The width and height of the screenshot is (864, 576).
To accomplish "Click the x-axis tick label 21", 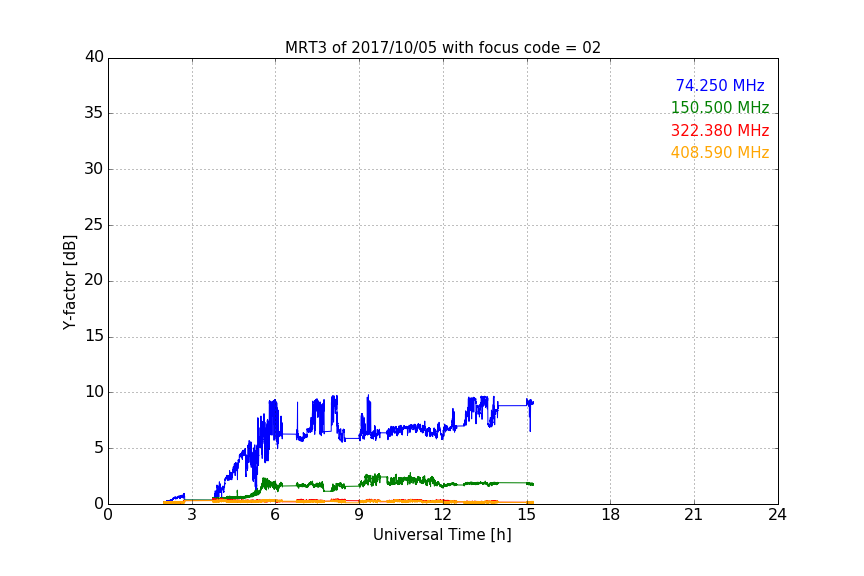I will point(694,515).
